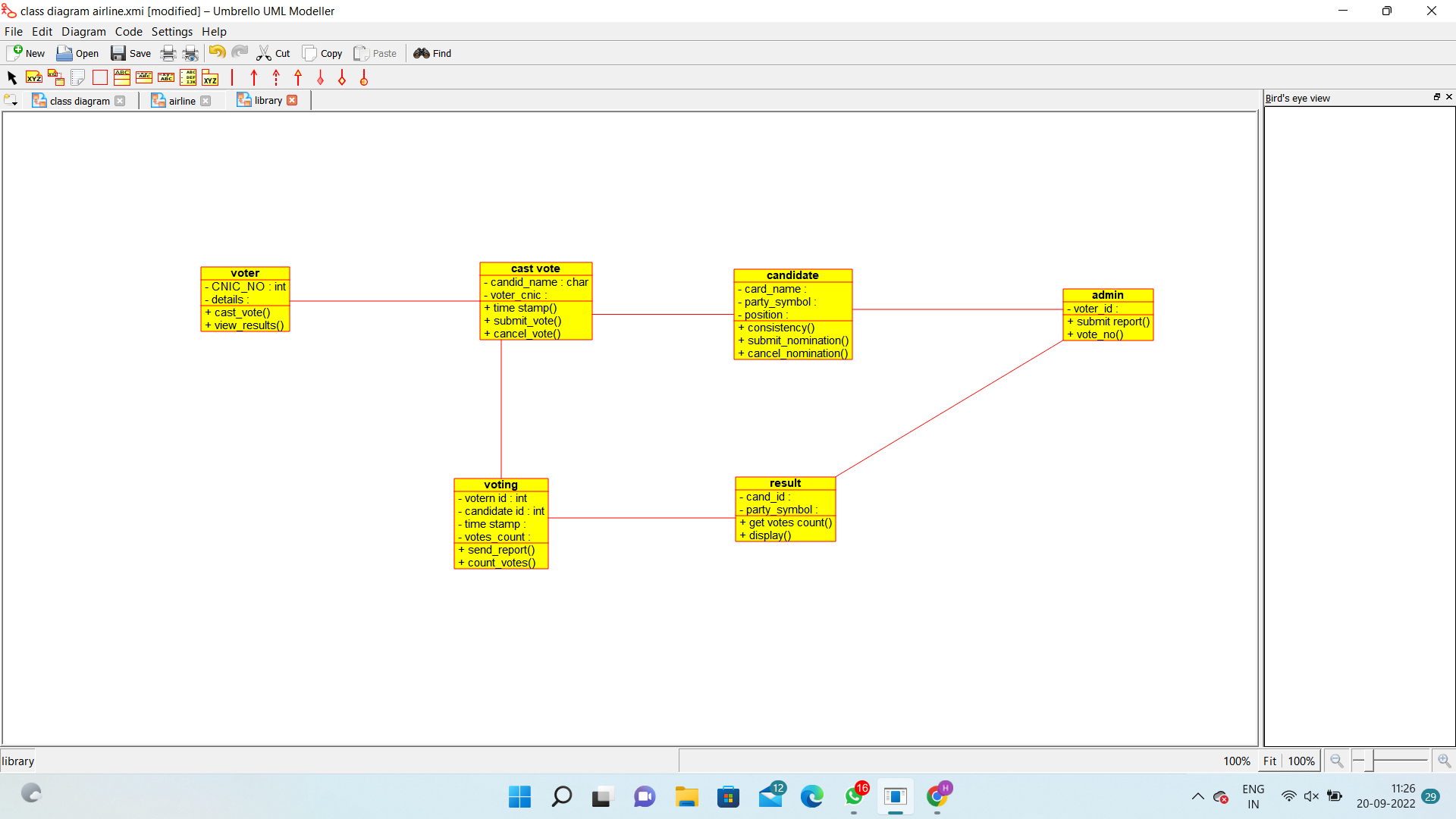Open the Diagram menu
The width and height of the screenshot is (1456, 819).
[x=83, y=32]
